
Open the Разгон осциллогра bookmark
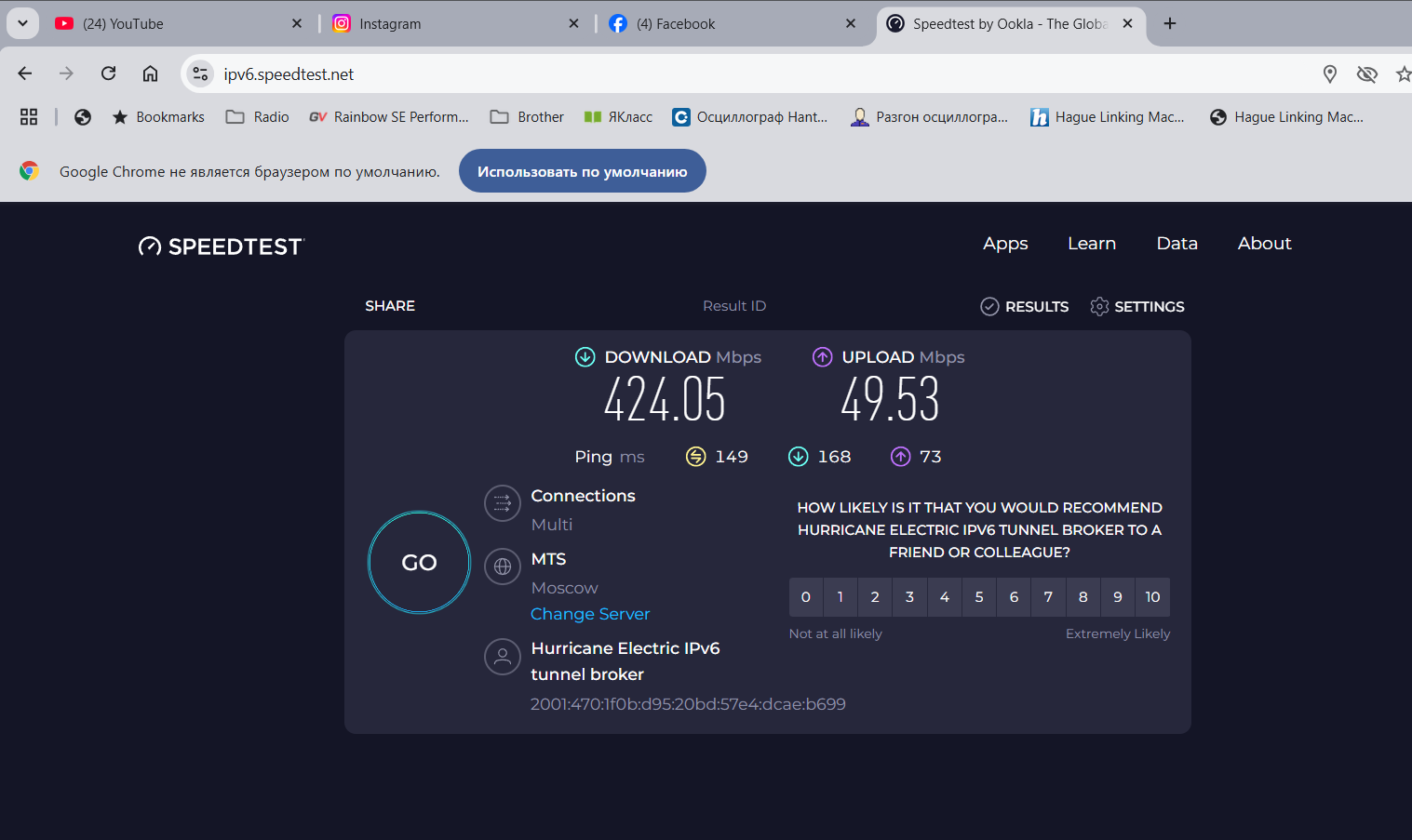coord(929,117)
